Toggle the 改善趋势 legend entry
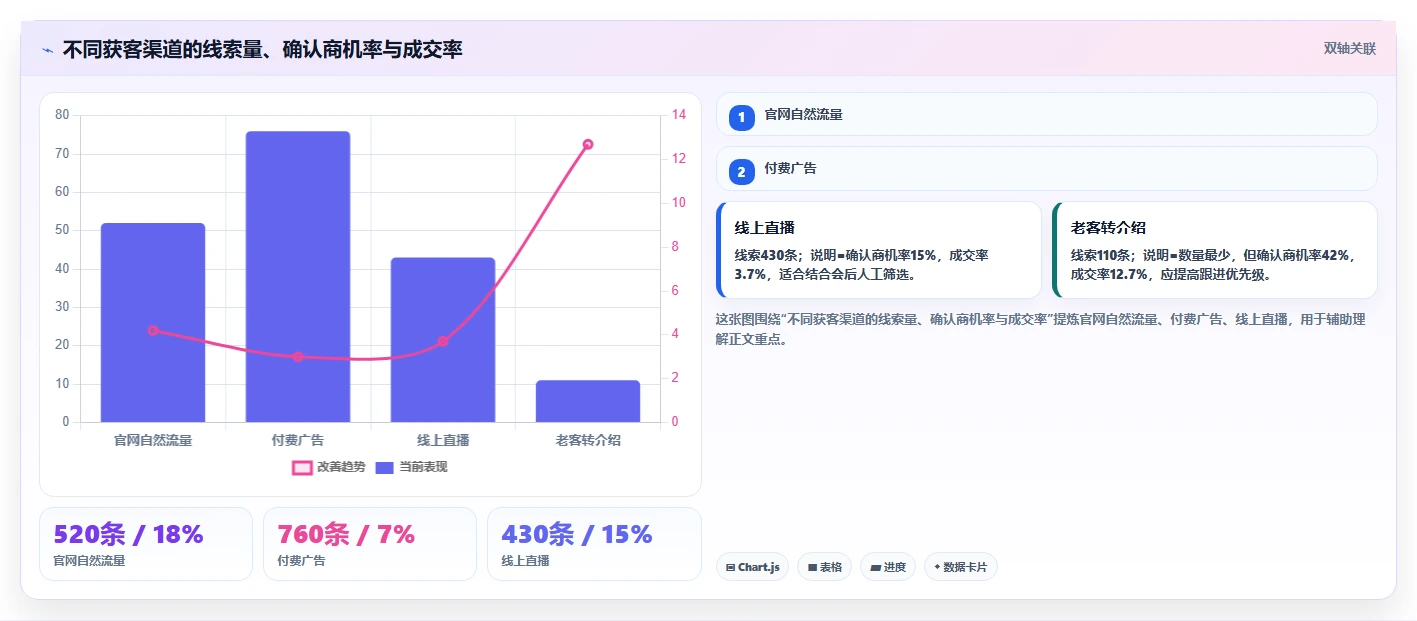This screenshot has width=1417, height=621. coord(328,467)
